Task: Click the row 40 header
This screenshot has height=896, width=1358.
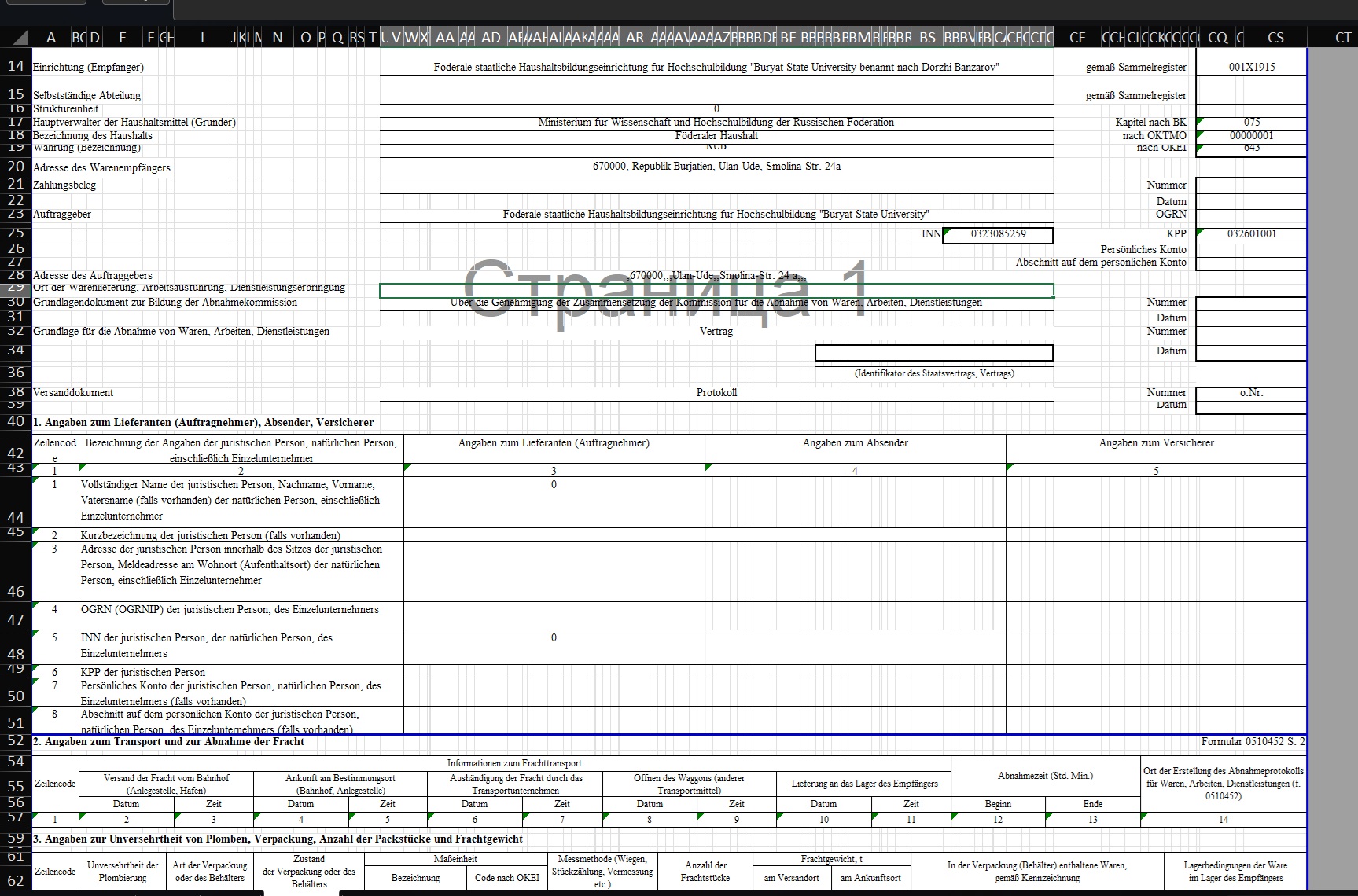Action: point(16,421)
